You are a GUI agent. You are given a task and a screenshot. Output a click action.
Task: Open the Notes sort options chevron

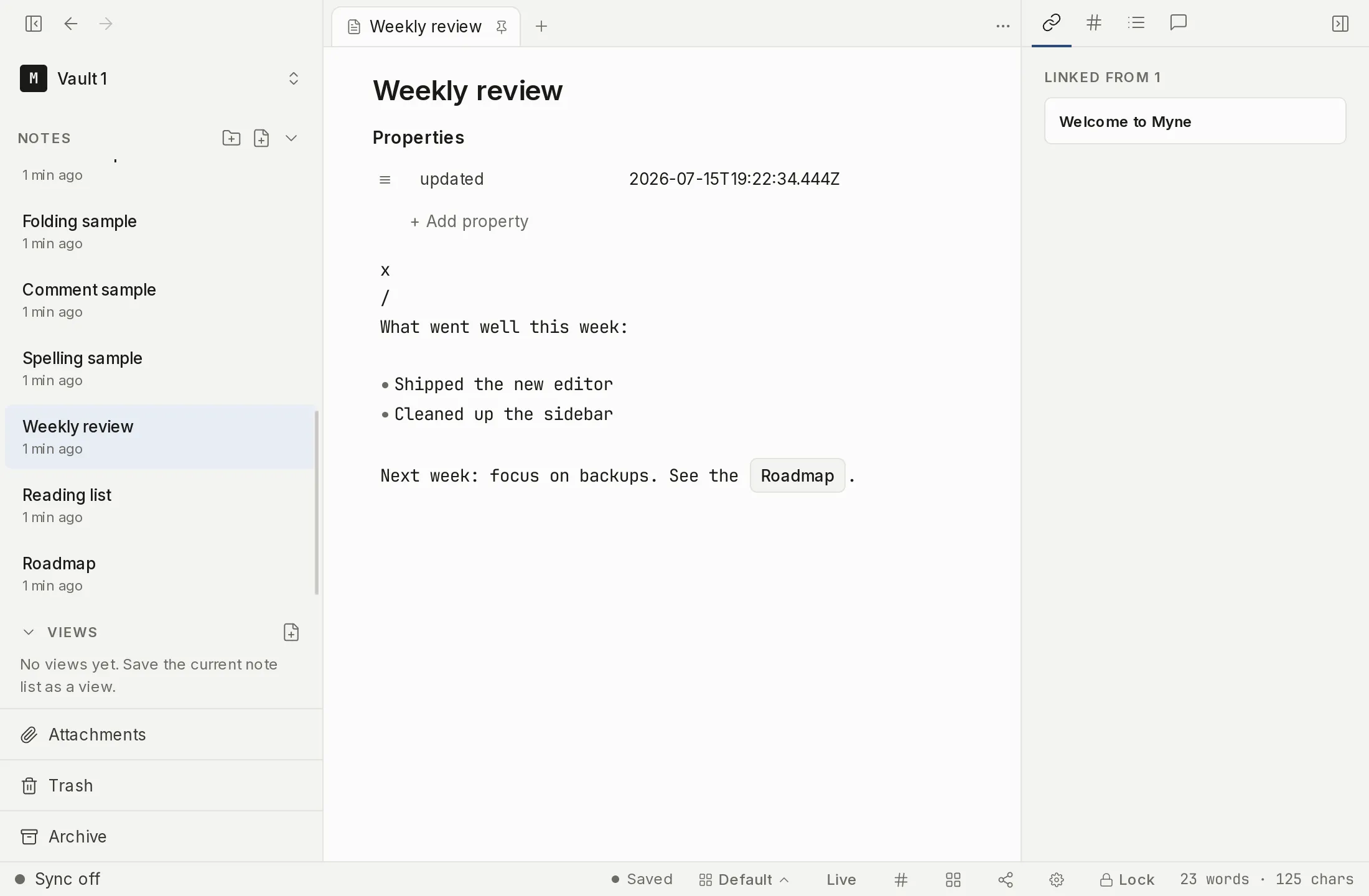point(291,138)
